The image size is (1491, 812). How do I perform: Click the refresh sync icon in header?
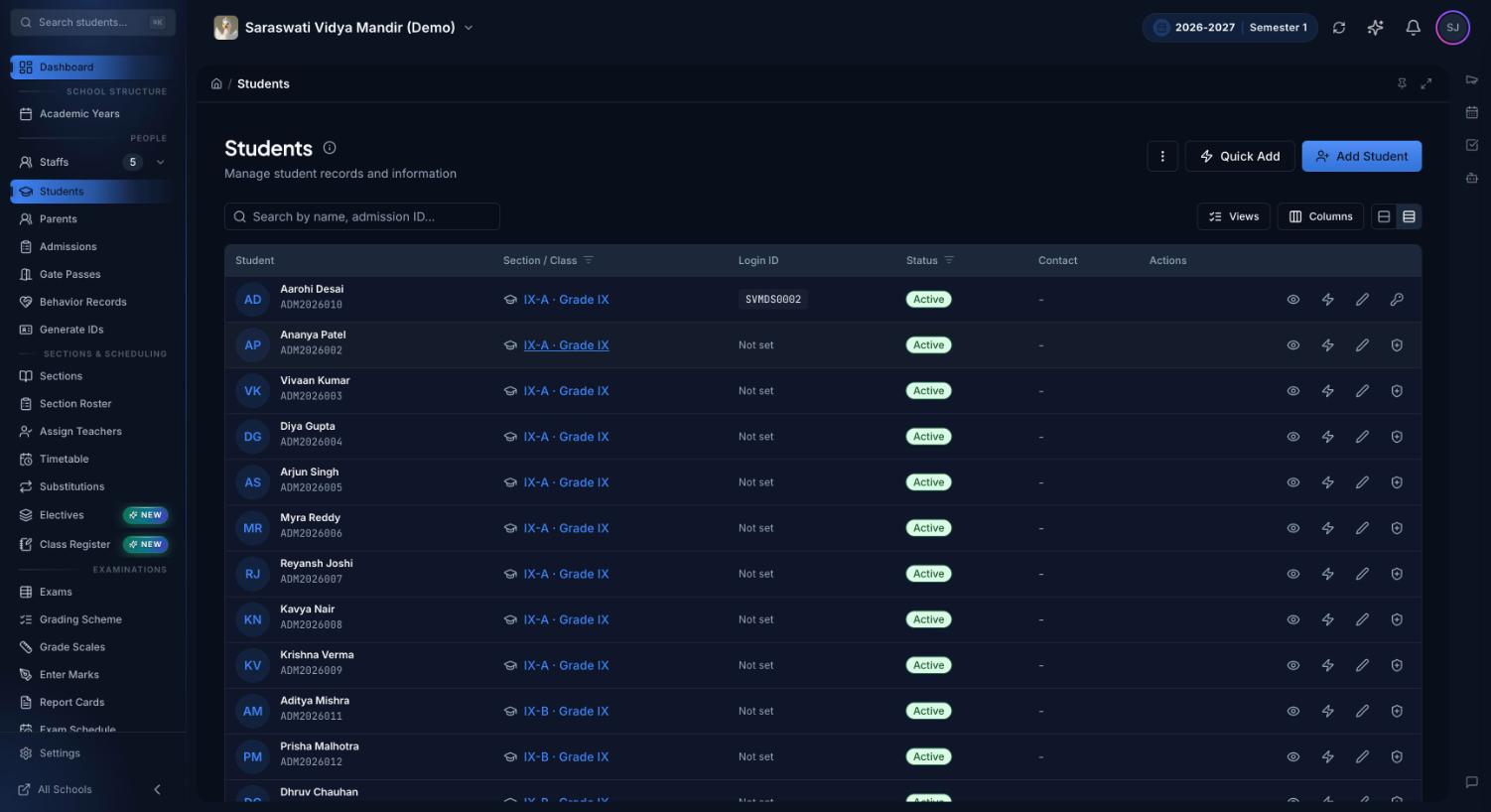[x=1339, y=28]
